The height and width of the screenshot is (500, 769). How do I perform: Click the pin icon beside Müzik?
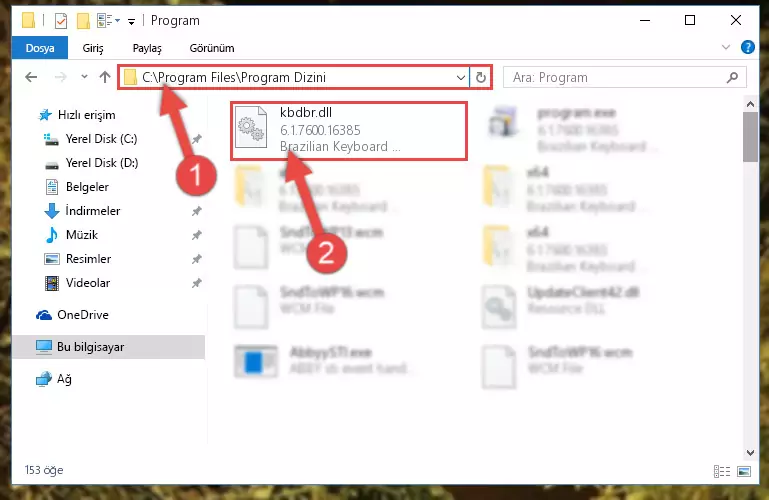196,235
